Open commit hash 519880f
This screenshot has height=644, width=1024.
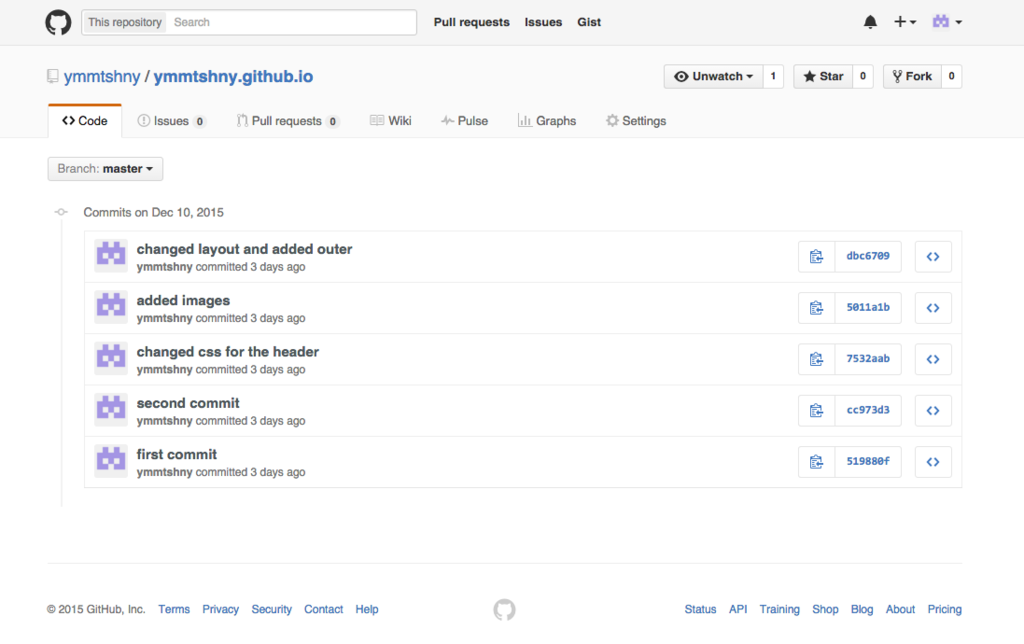click(868, 462)
